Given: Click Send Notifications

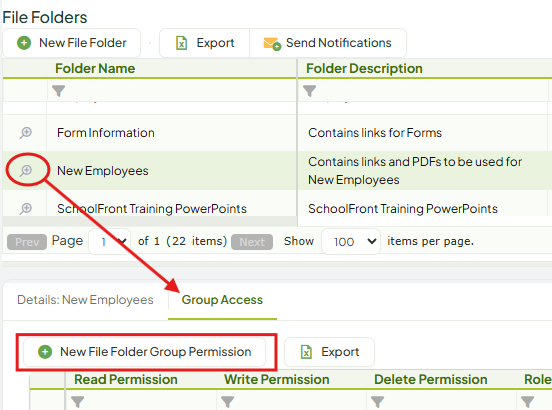Looking at the screenshot, I should (x=328, y=43).
